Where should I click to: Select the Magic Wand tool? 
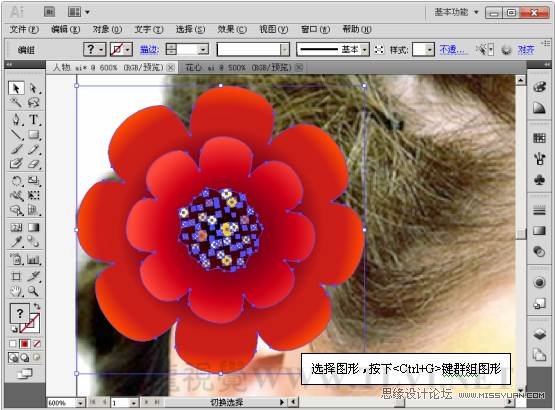point(16,103)
